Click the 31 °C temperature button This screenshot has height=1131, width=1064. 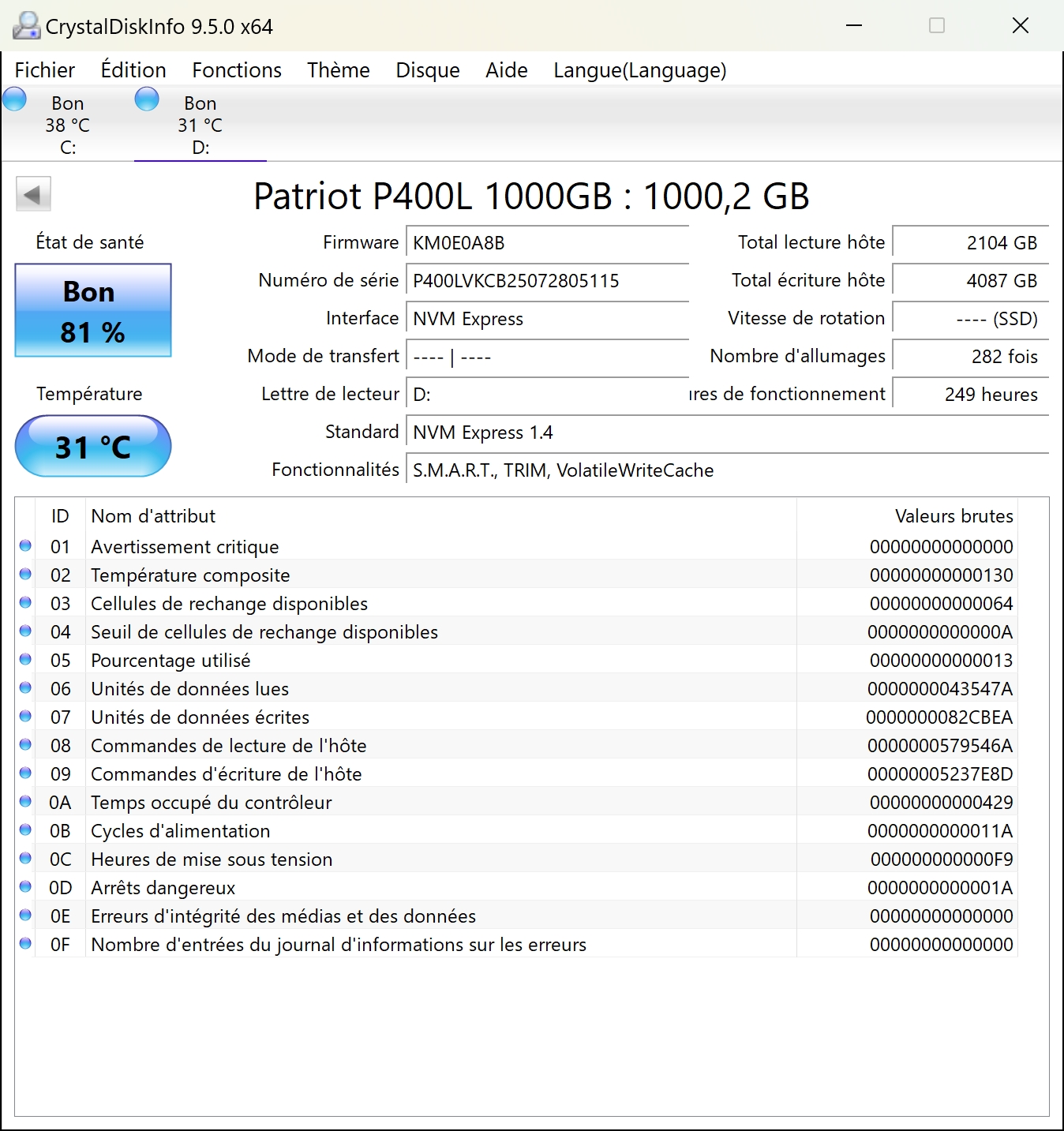[x=93, y=447]
